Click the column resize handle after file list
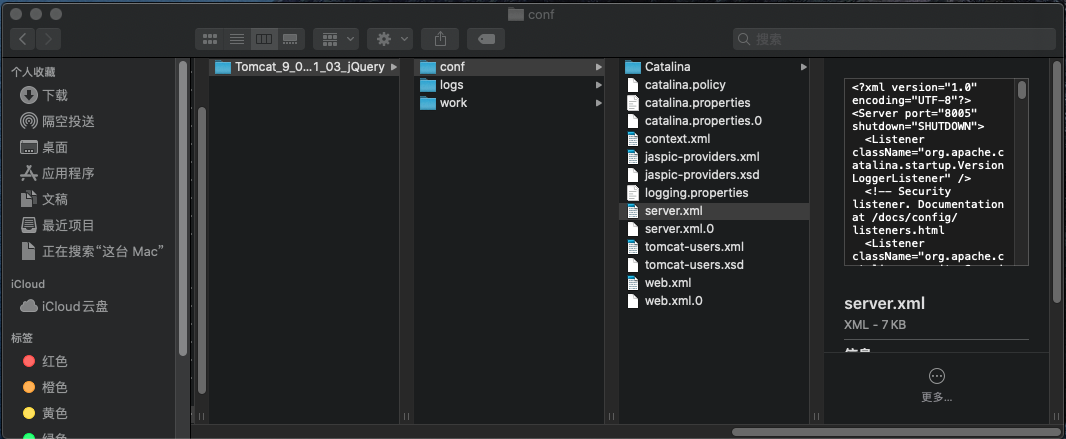Screen dimensions: 1066x439 tap(816, 416)
